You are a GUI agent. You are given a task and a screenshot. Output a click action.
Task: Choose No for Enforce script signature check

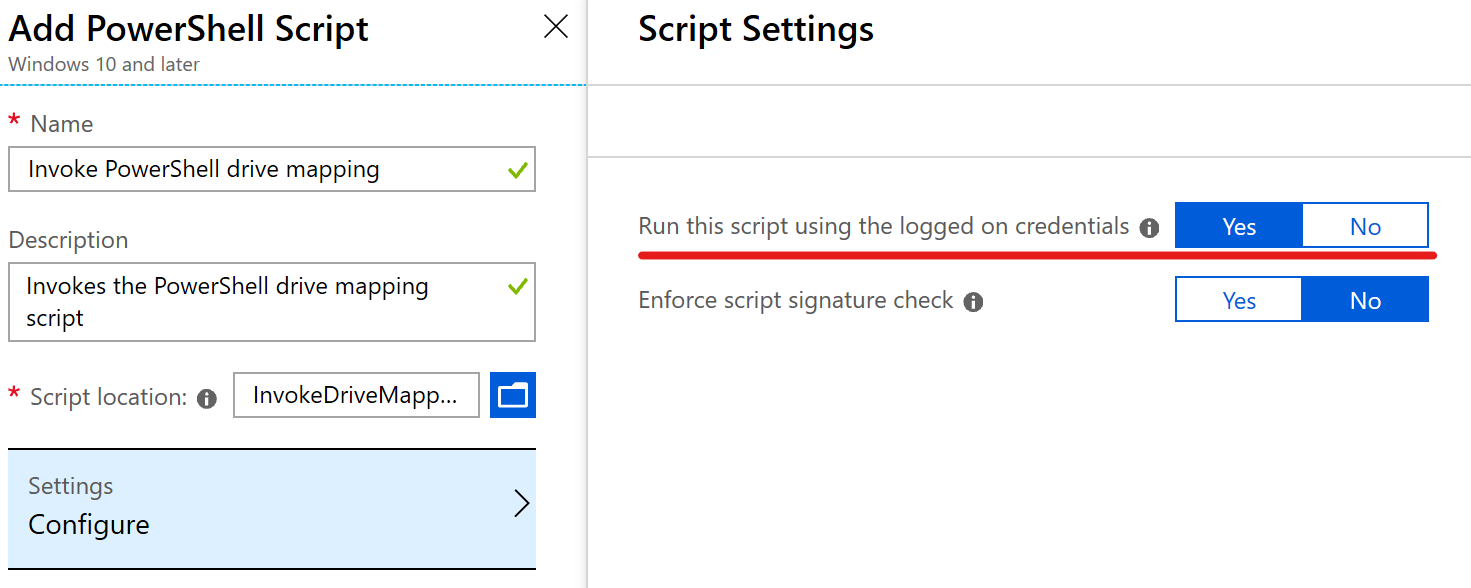[x=1365, y=300]
